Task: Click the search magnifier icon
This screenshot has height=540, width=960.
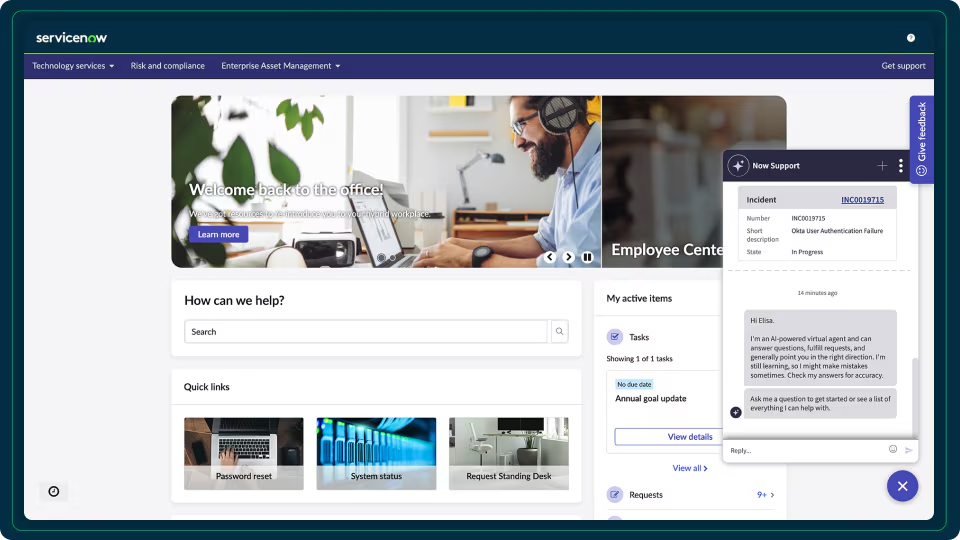Action: tap(560, 332)
